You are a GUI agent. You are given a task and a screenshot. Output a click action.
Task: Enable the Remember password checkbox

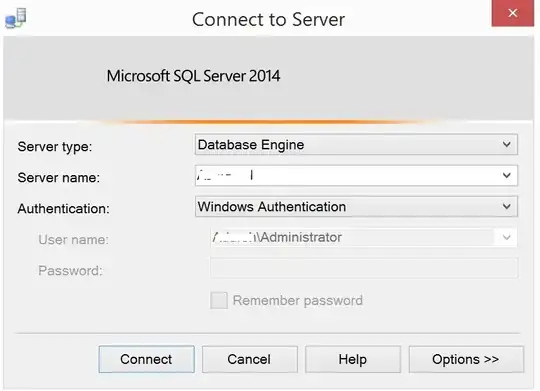click(219, 300)
